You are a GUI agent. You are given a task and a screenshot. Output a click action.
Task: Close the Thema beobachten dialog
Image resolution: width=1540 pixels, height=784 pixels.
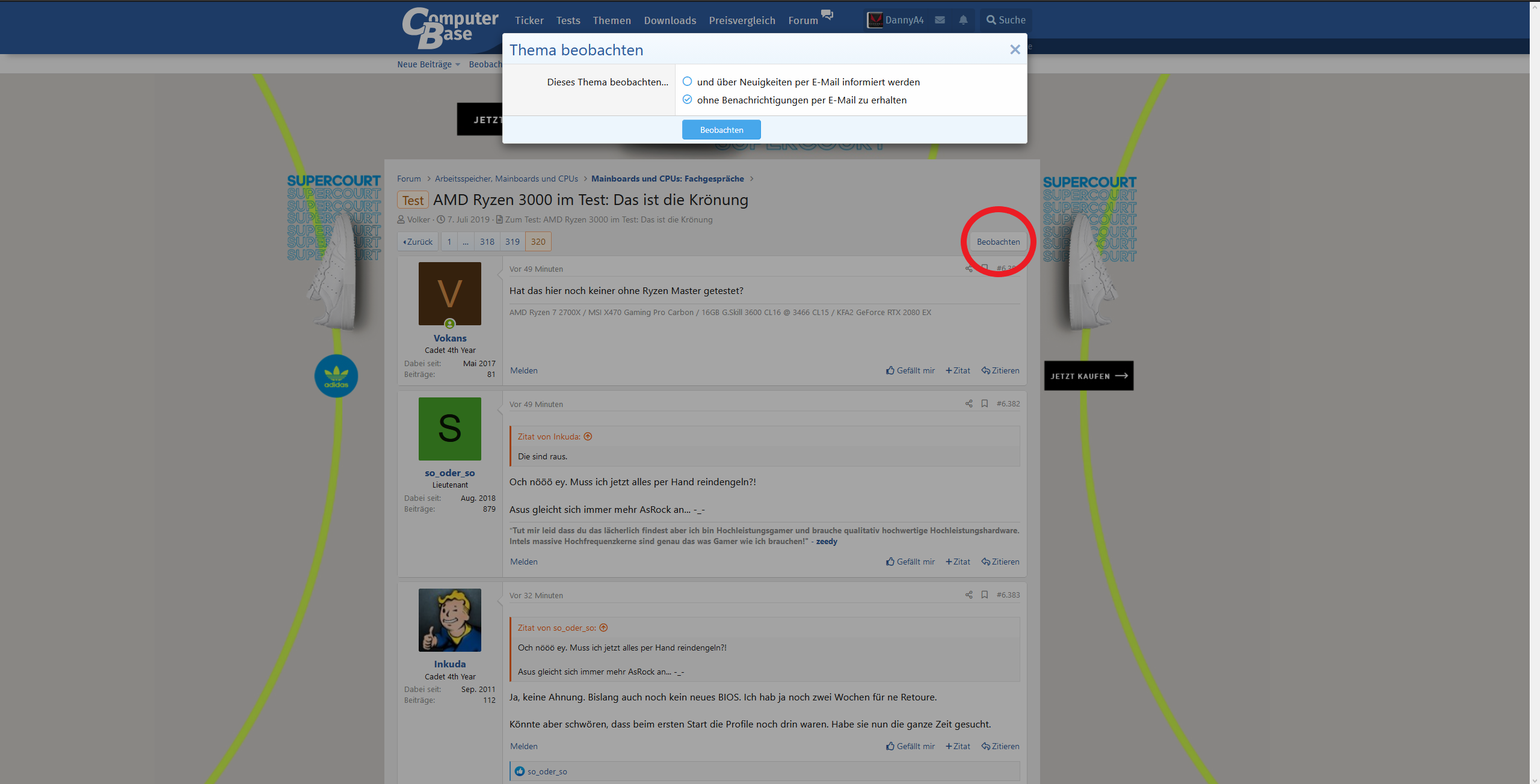(x=1015, y=50)
